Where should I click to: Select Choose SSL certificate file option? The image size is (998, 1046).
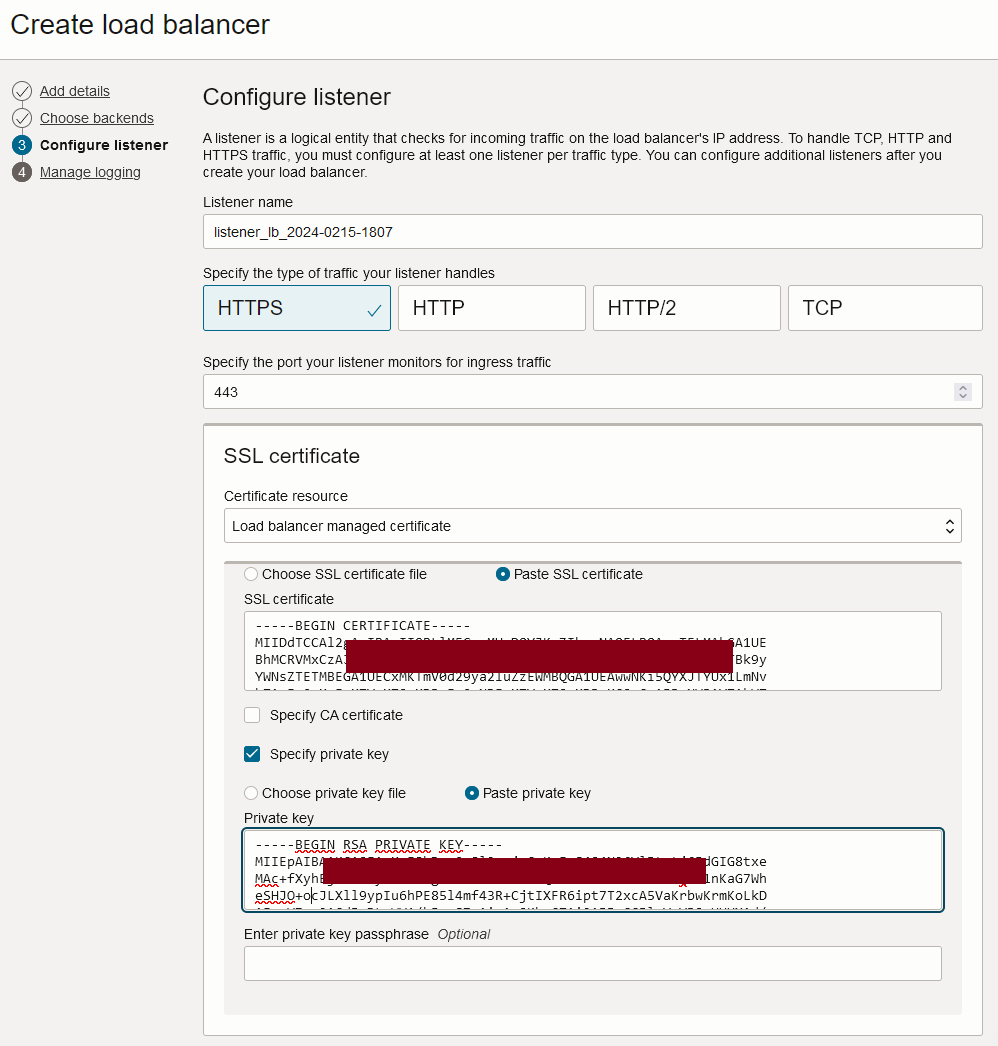point(251,574)
